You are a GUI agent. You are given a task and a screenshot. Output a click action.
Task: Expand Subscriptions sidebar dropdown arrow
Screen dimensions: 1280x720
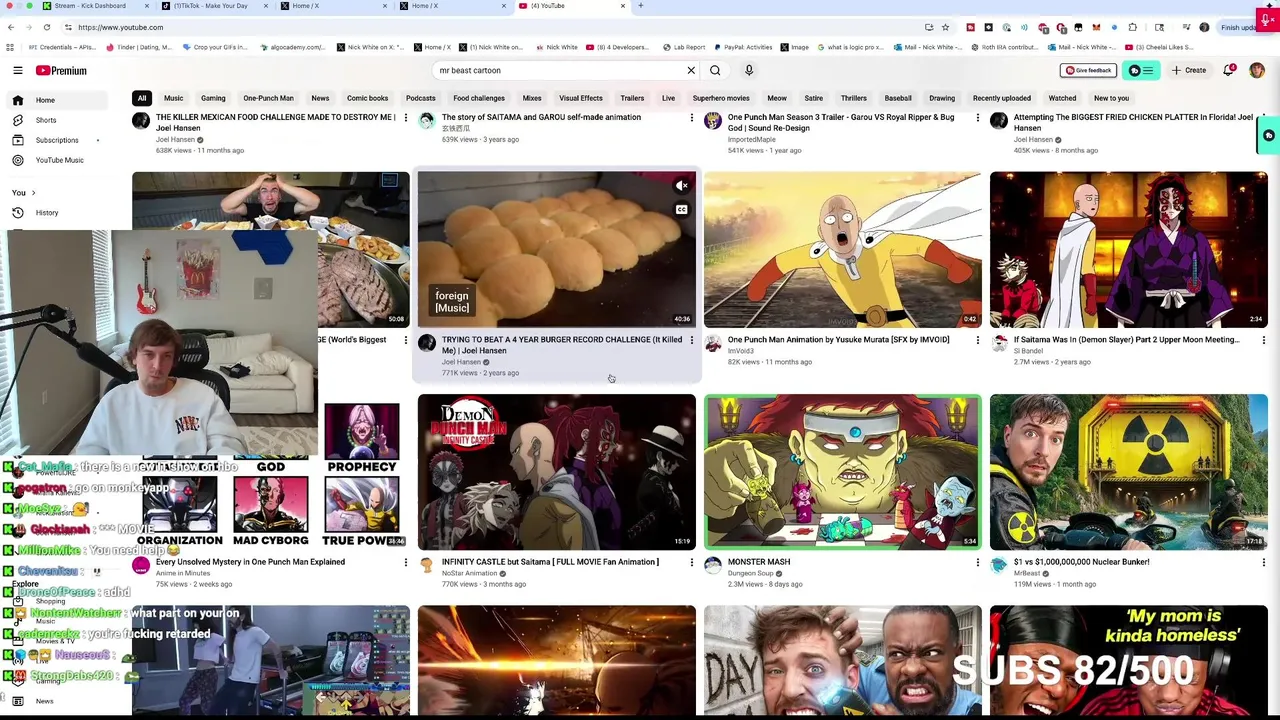tap(97, 140)
